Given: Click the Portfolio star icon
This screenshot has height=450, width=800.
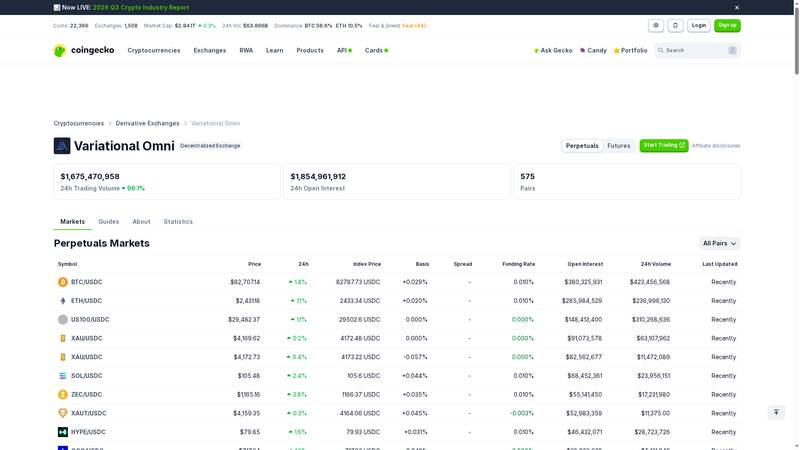Looking at the screenshot, I should (x=616, y=51).
